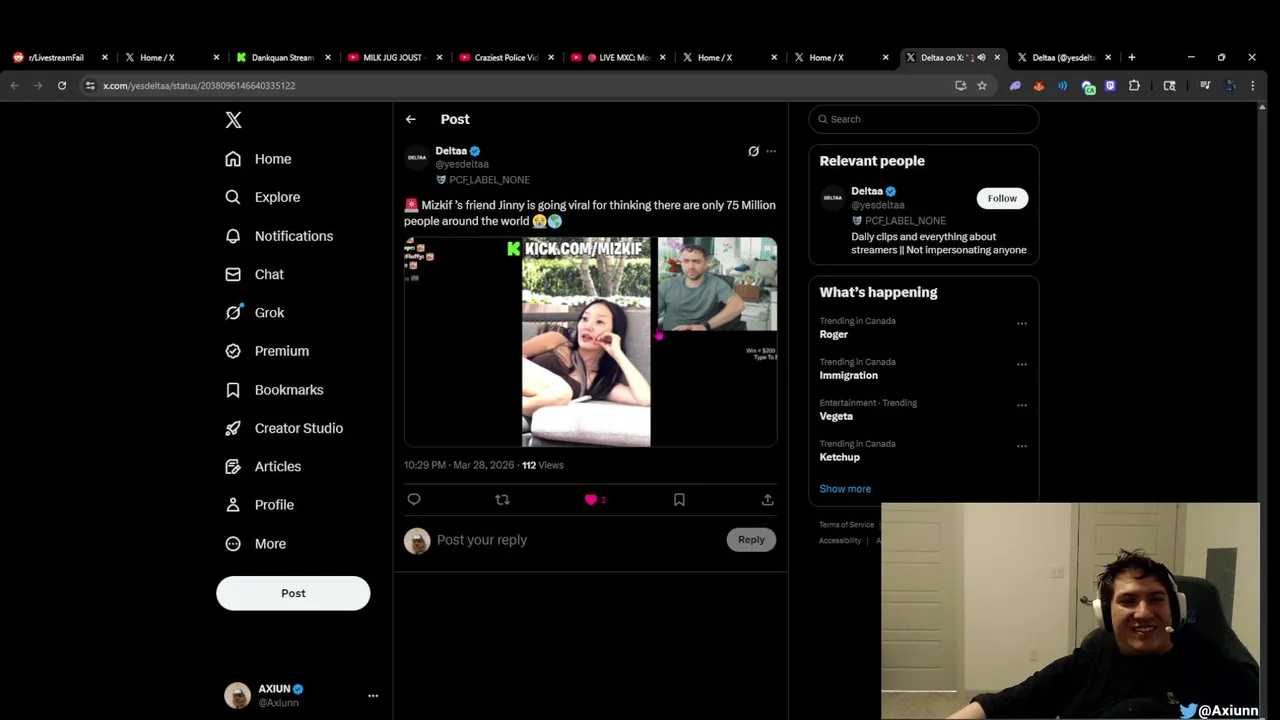Reload the page with the refresh icon
This screenshot has width=1280, height=720.
(62, 86)
